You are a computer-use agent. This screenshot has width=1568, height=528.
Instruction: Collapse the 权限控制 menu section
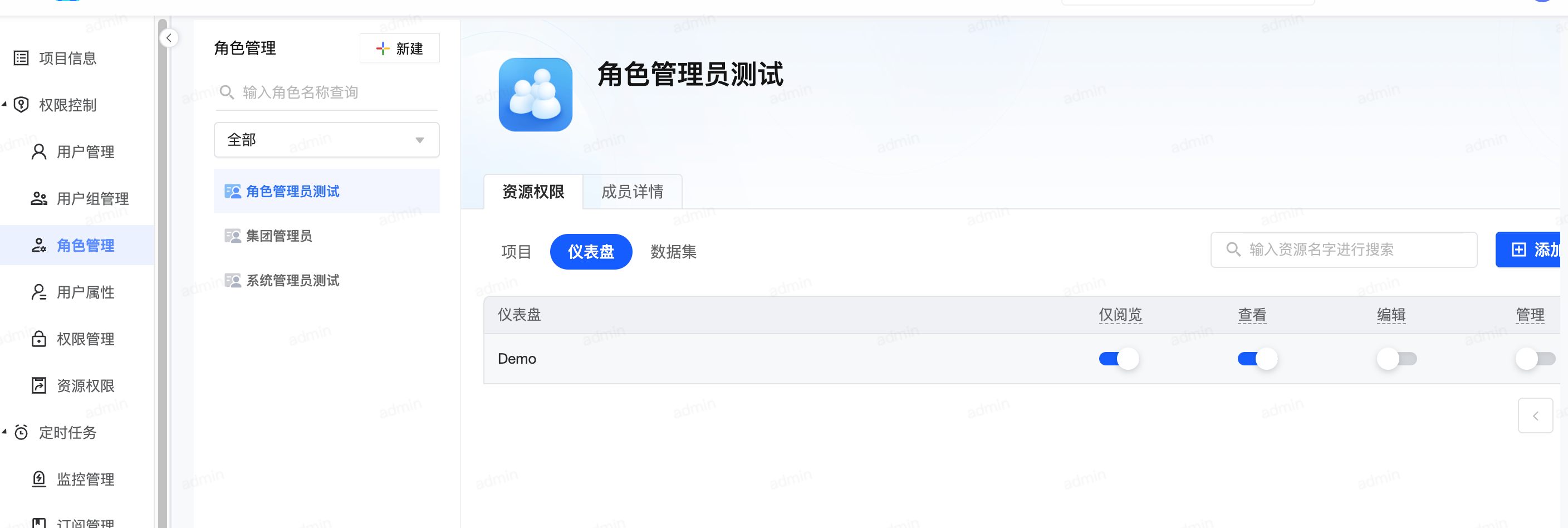point(5,105)
